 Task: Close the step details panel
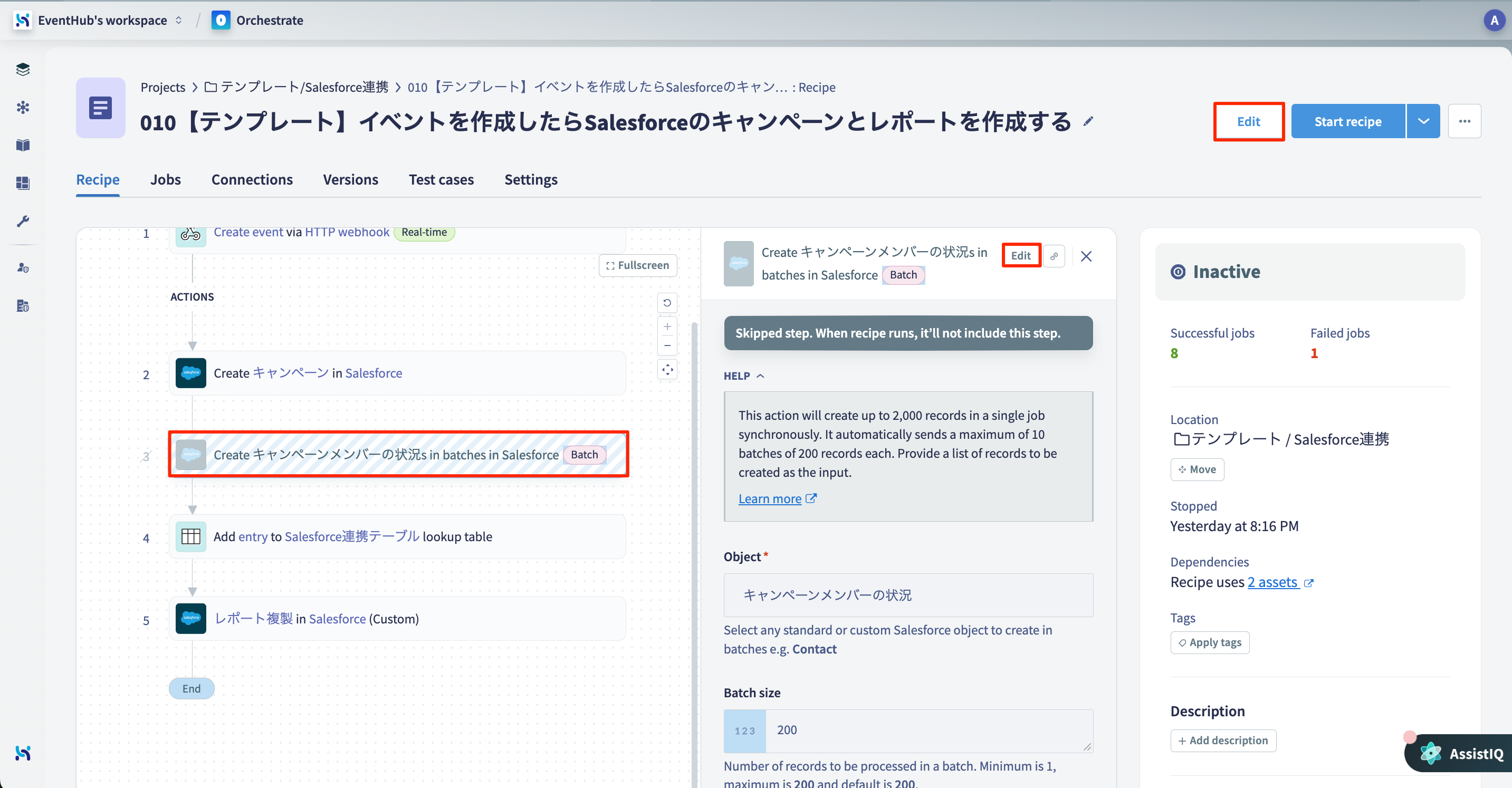[x=1086, y=256]
